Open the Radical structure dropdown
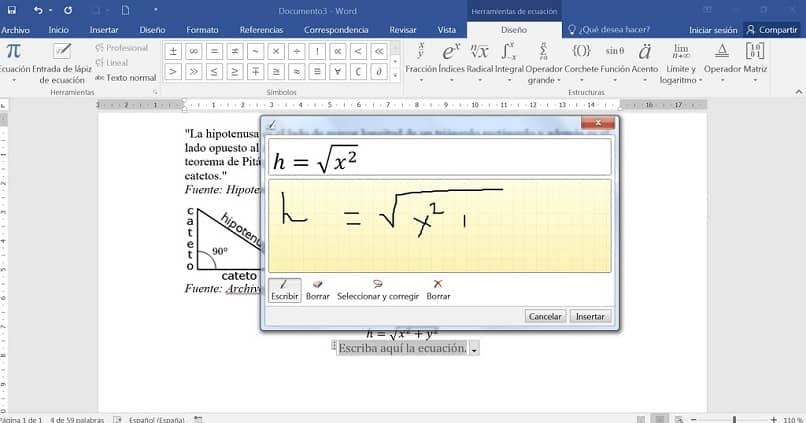Viewport: 806px width, 423px height. [x=480, y=63]
